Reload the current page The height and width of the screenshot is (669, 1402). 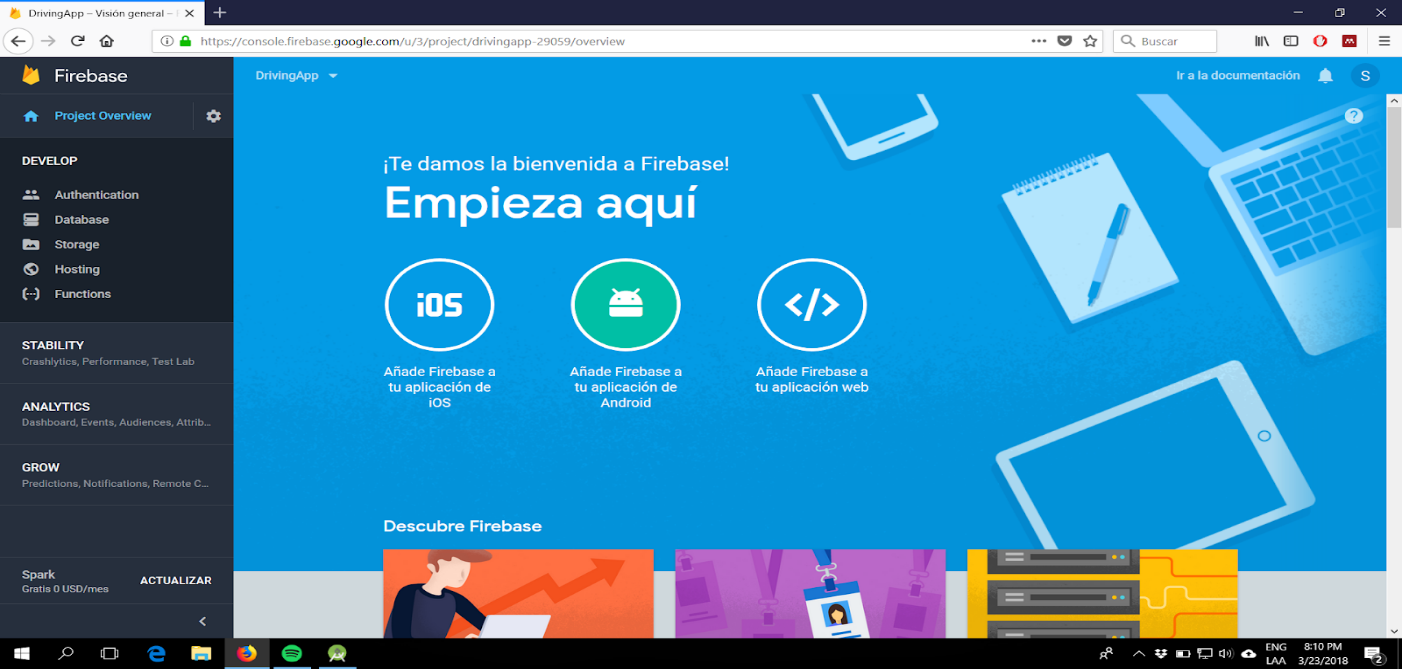pos(77,41)
